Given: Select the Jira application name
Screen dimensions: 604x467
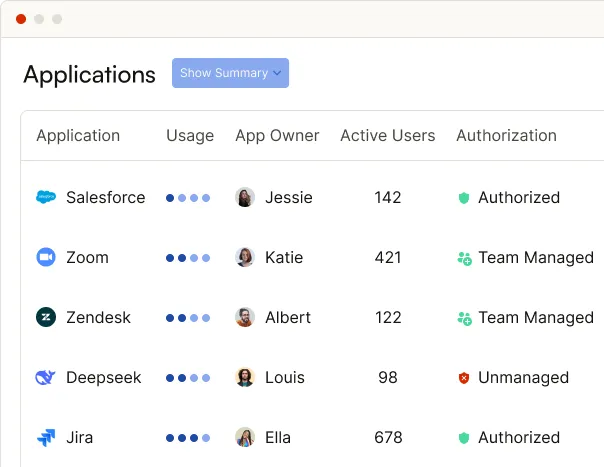Looking at the screenshot, I should [x=80, y=438].
